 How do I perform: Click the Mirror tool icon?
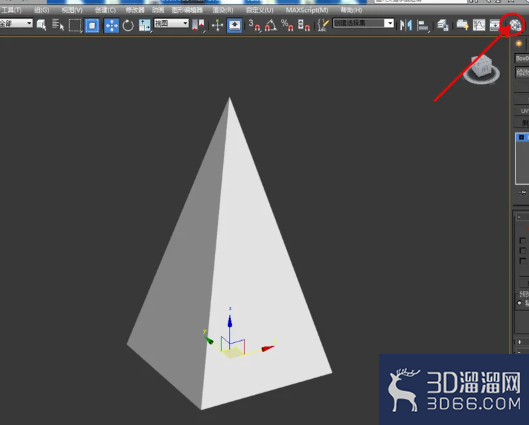pyautogui.click(x=406, y=25)
